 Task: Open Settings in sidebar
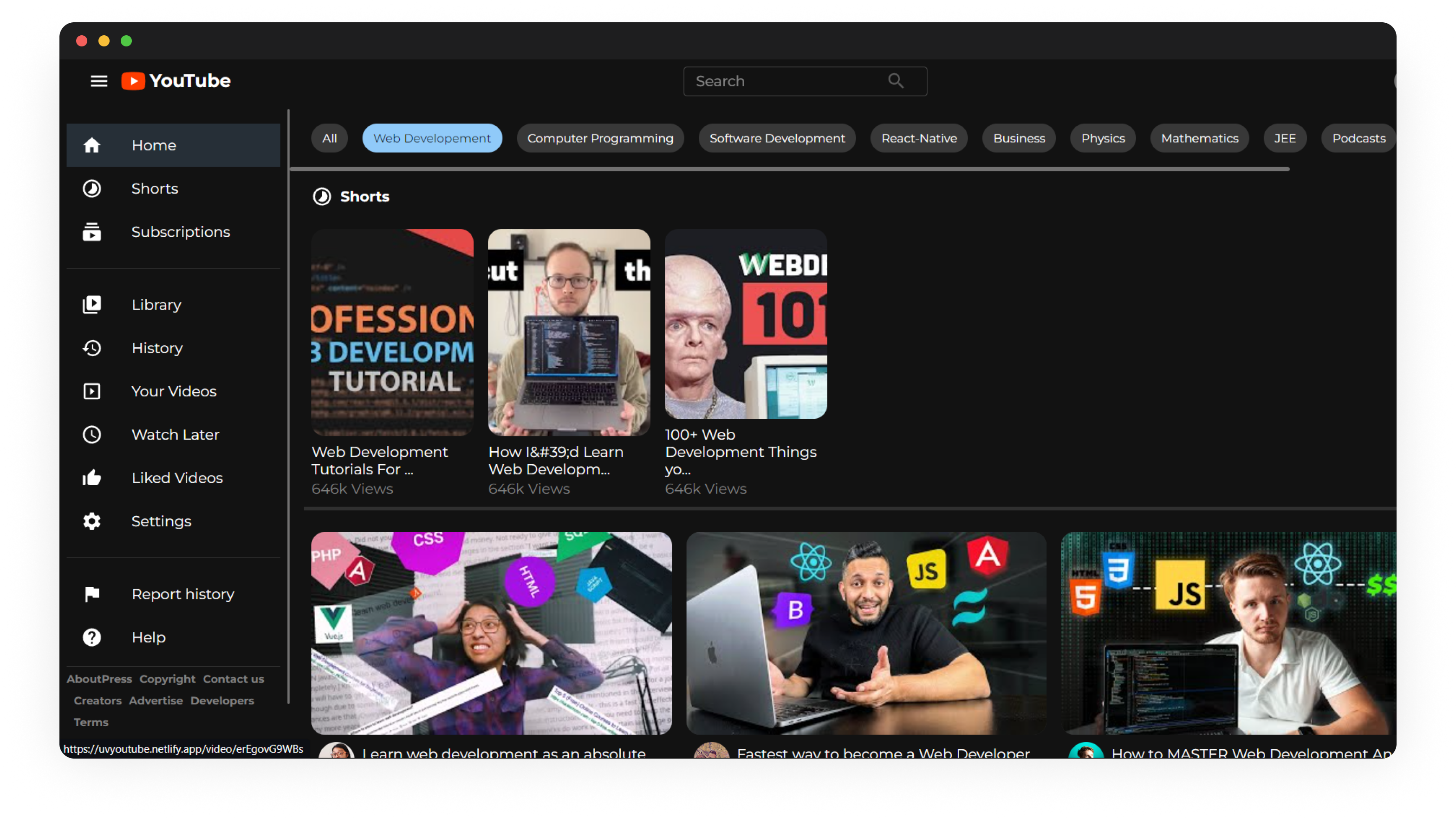(x=174, y=521)
